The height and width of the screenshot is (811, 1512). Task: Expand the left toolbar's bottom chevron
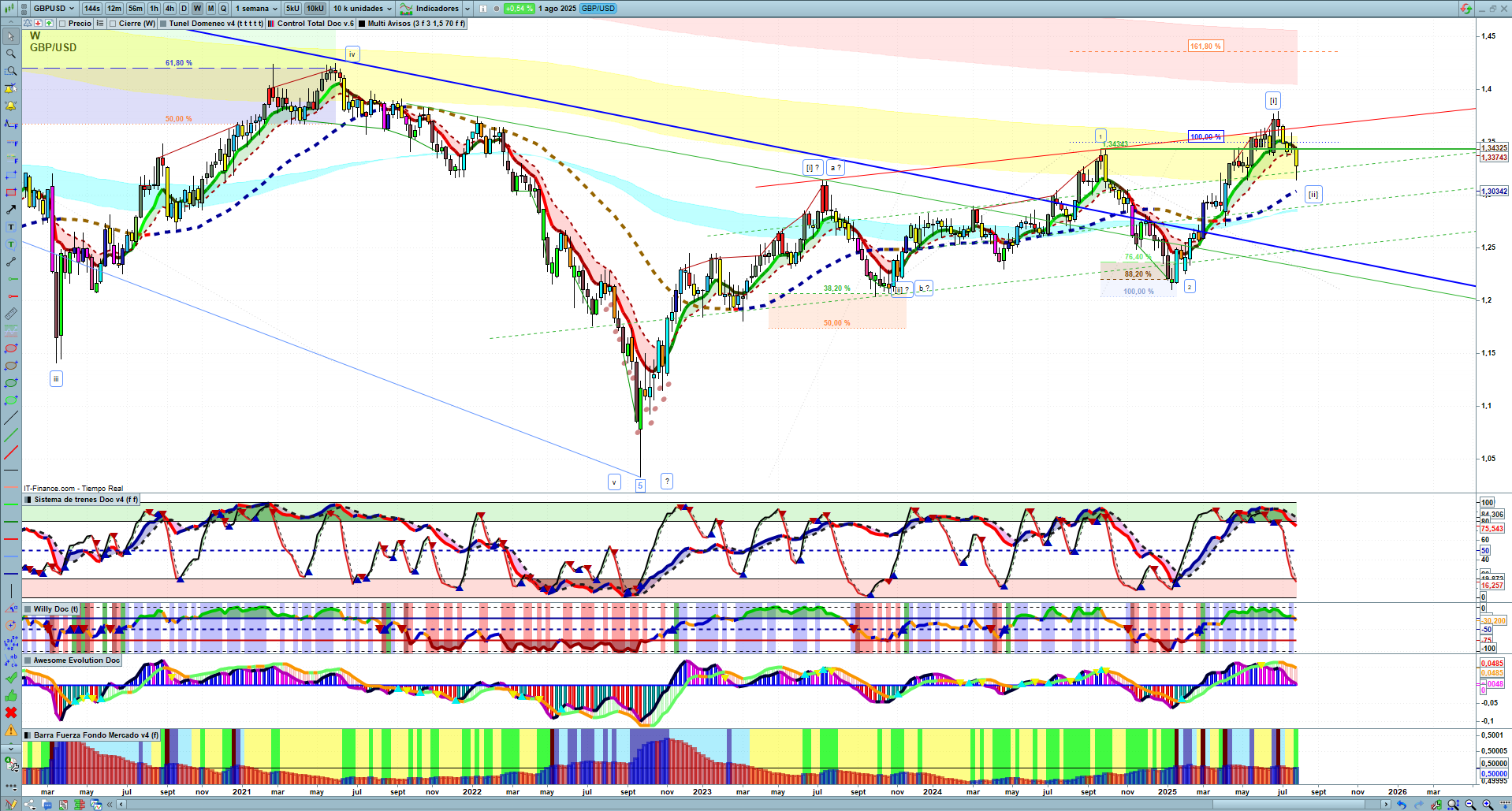pos(11,748)
